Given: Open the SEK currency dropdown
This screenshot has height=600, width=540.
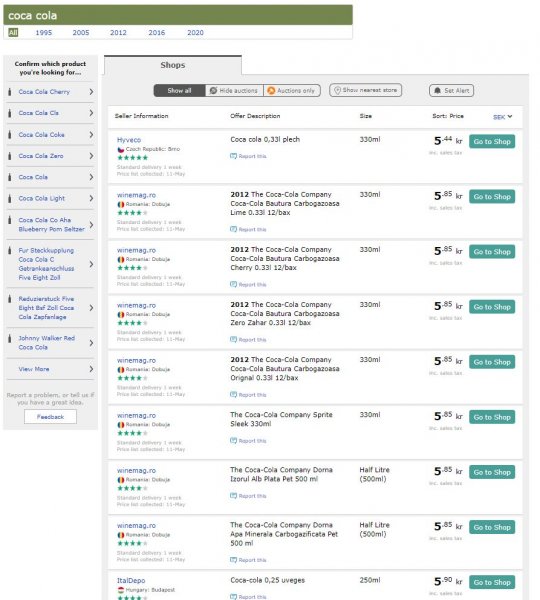Looking at the screenshot, I should [502, 117].
